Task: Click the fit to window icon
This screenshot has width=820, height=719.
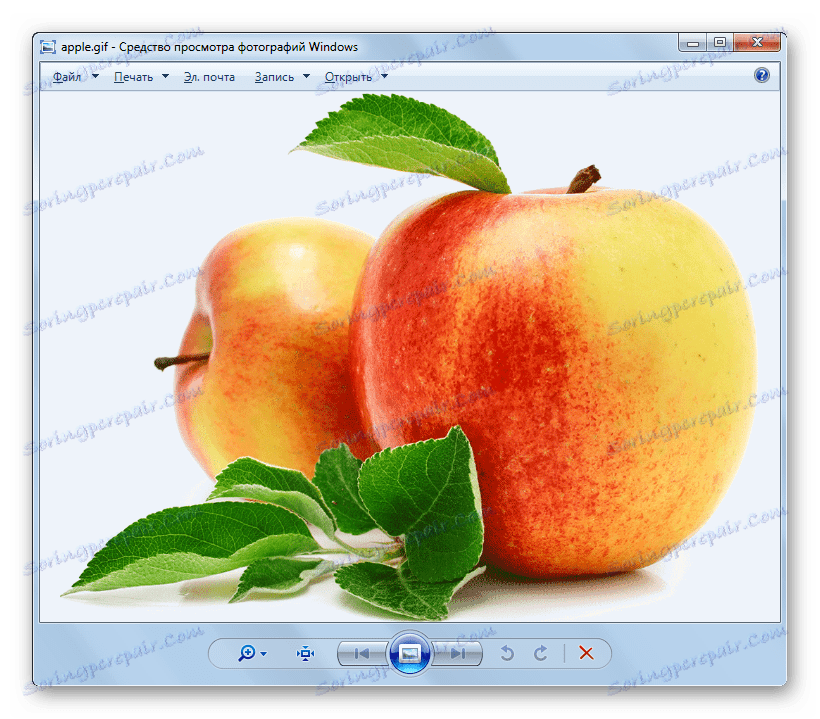Action: click(305, 654)
